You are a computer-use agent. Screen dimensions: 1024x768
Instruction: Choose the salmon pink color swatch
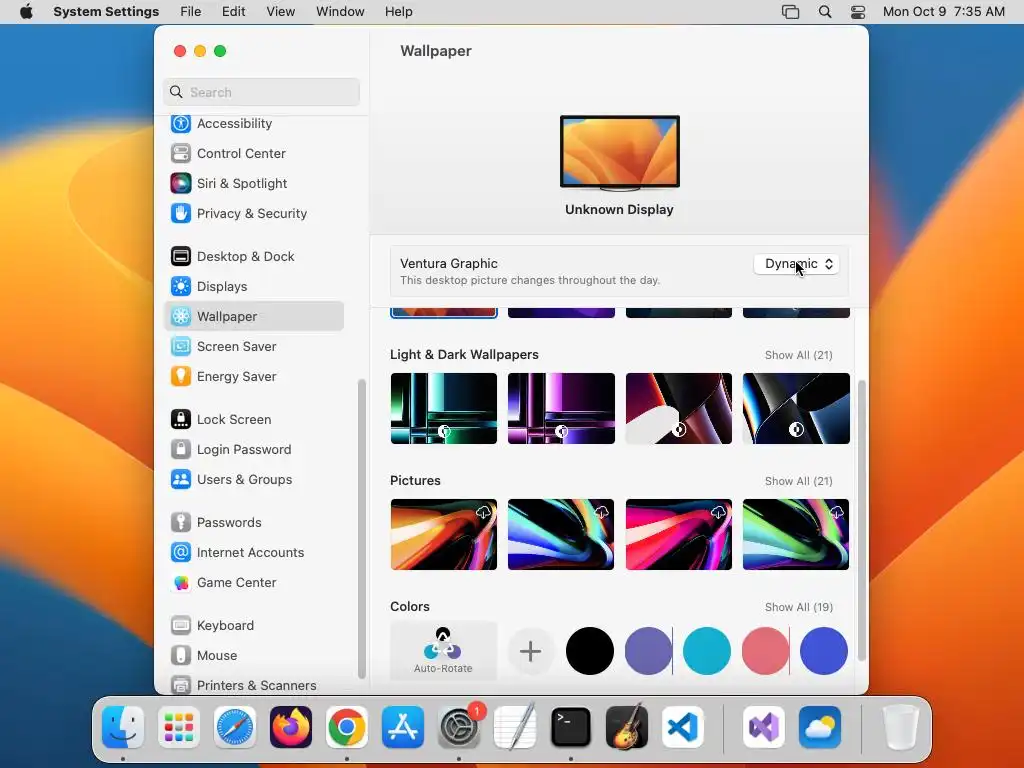pyautogui.click(x=765, y=651)
